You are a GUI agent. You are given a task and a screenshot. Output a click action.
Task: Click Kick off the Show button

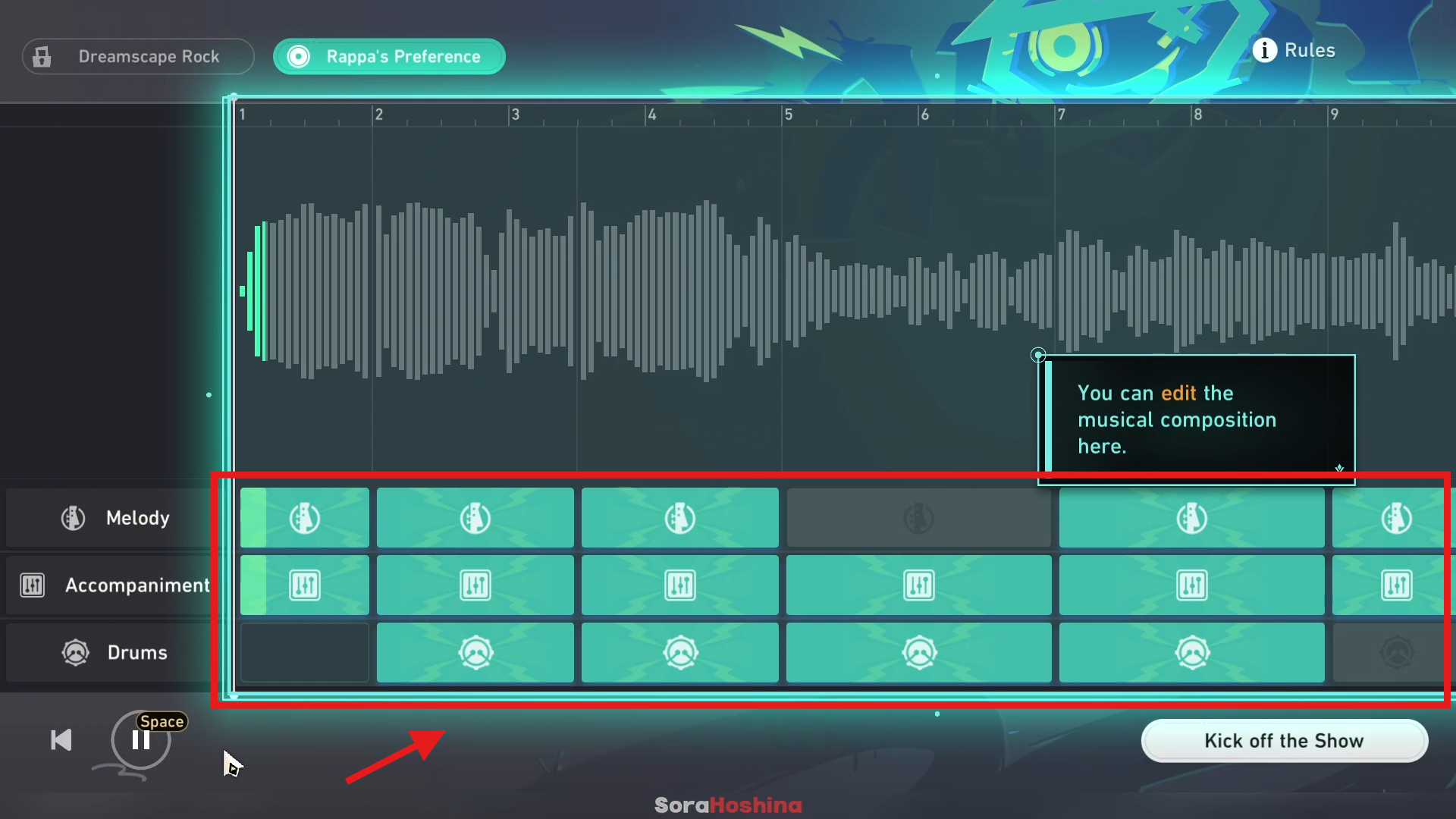[1284, 740]
